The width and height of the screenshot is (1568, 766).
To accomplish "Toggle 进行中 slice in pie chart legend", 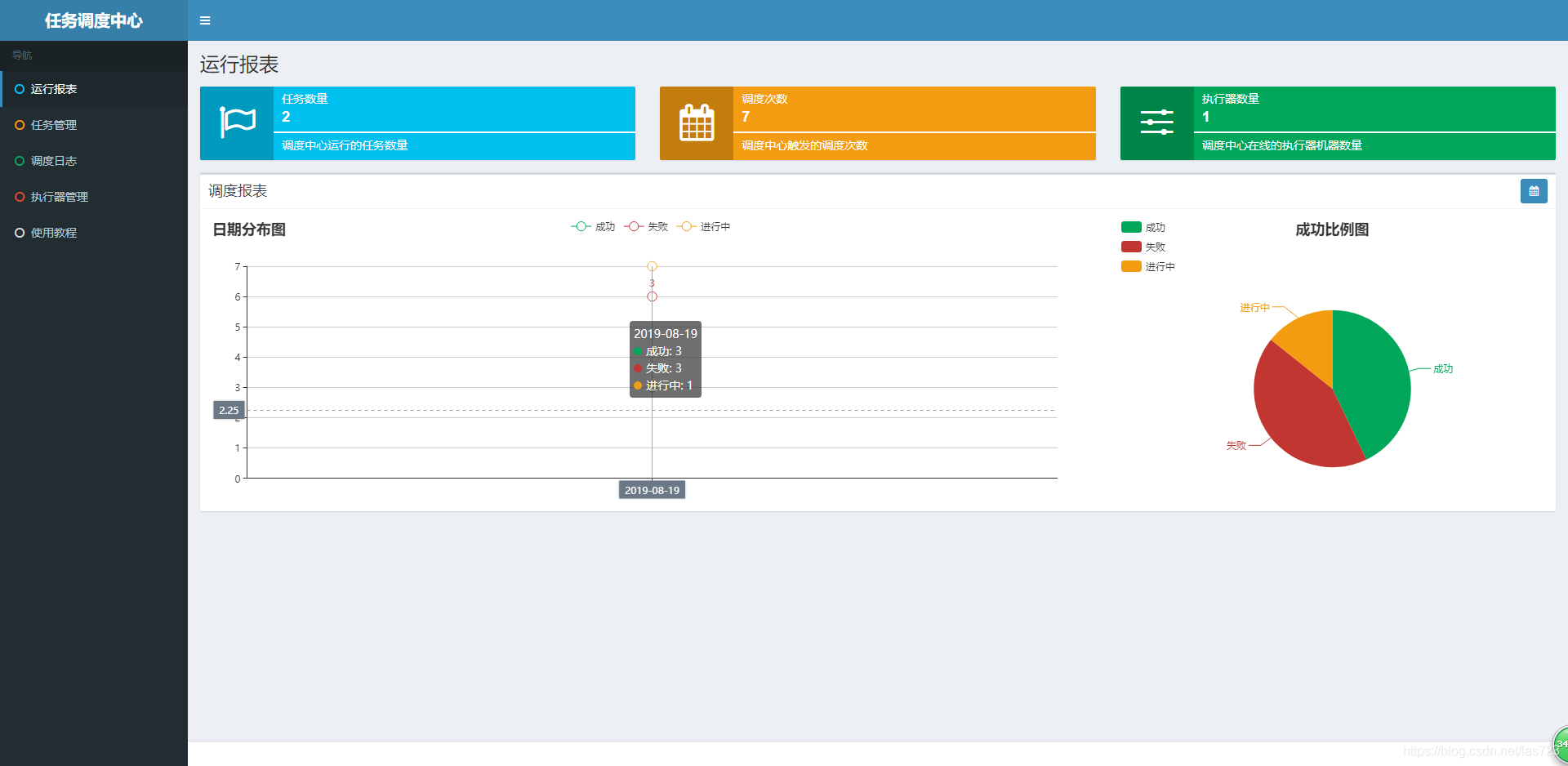I will (x=1148, y=266).
